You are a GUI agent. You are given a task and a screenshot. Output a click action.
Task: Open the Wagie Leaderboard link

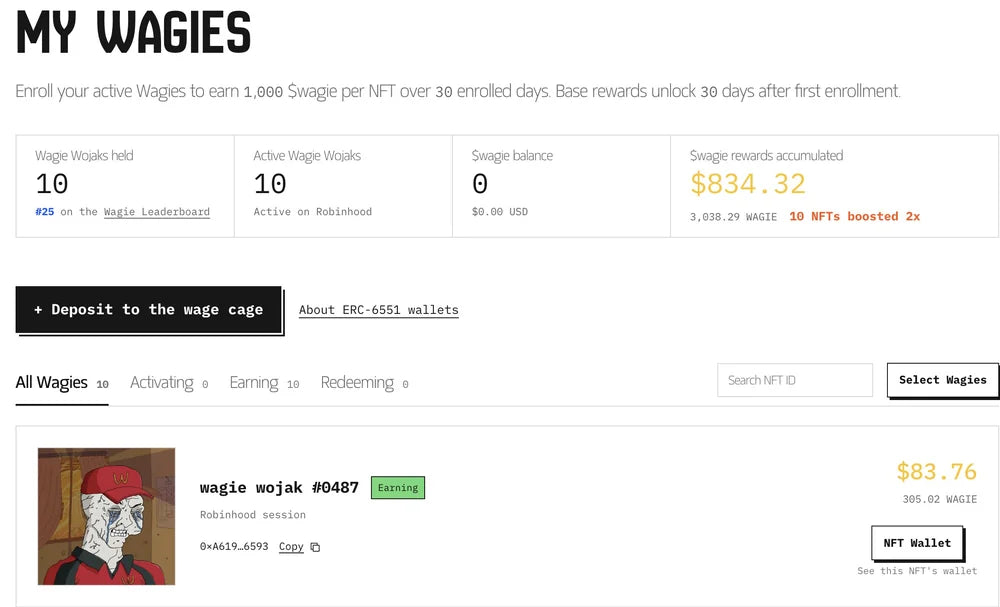157,212
